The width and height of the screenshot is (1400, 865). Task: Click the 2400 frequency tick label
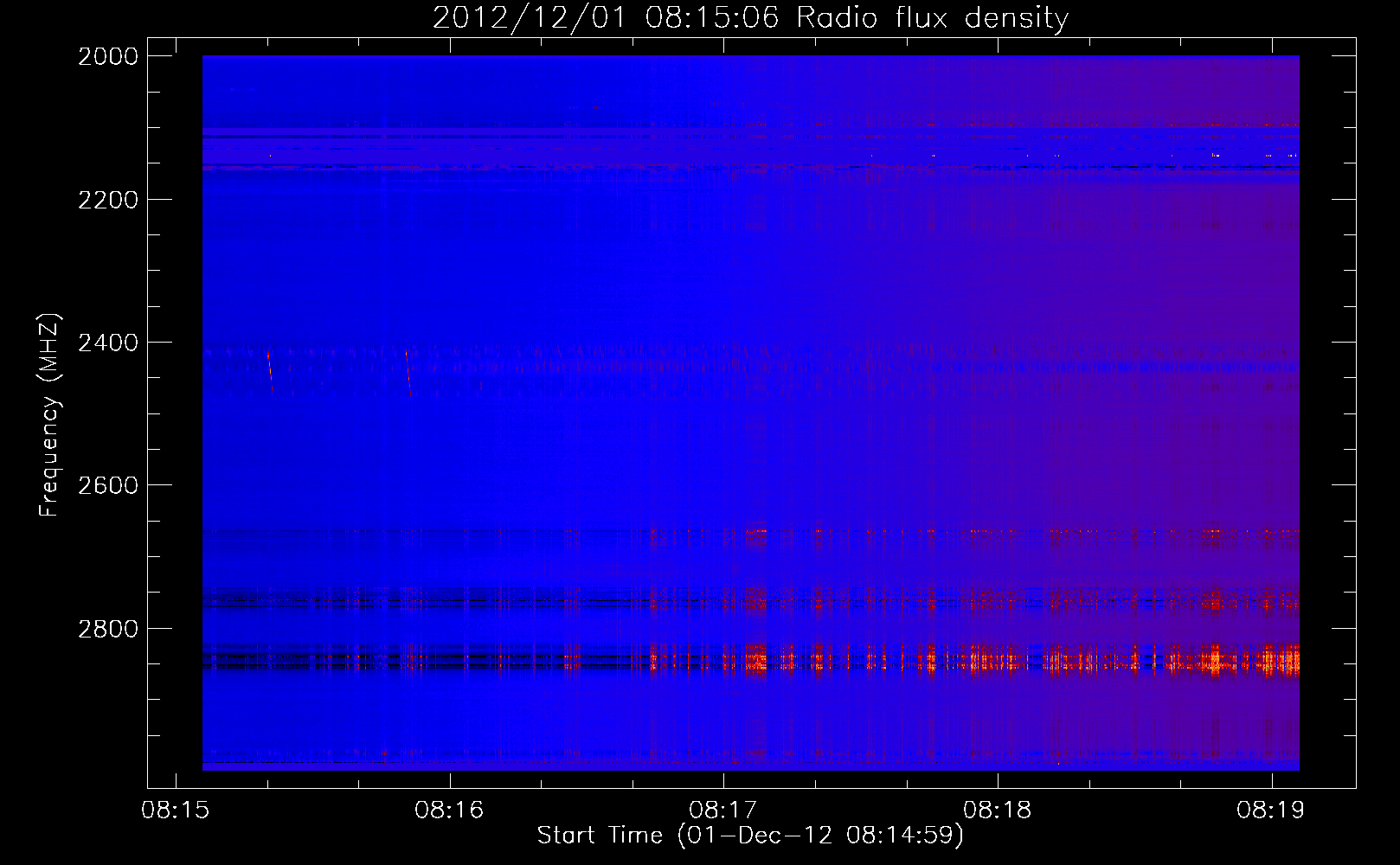click(108, 343)
